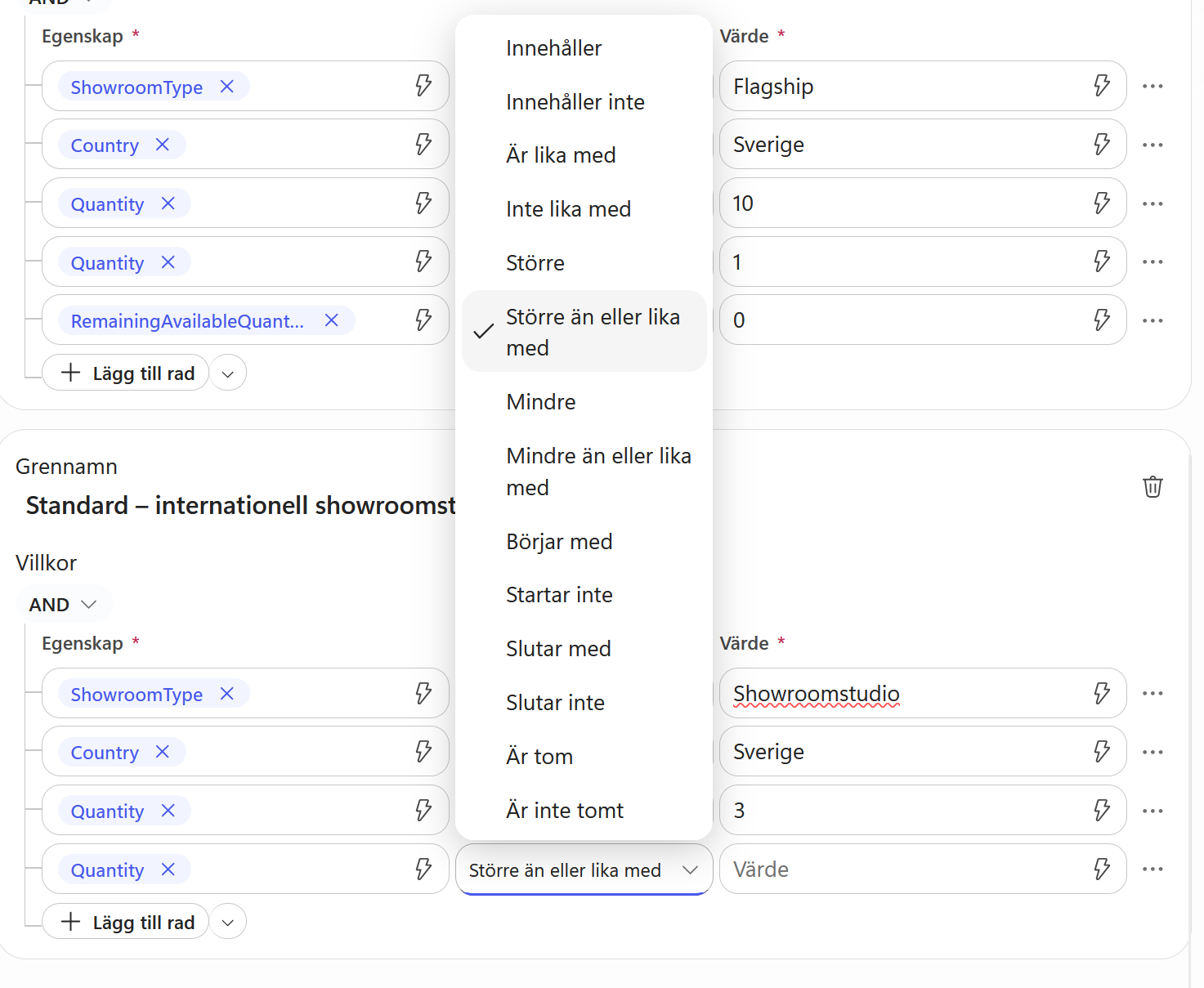This screenshot has height=988, width=1204.
Task: Open more options for row with value 0
Action: [1153, 320]
